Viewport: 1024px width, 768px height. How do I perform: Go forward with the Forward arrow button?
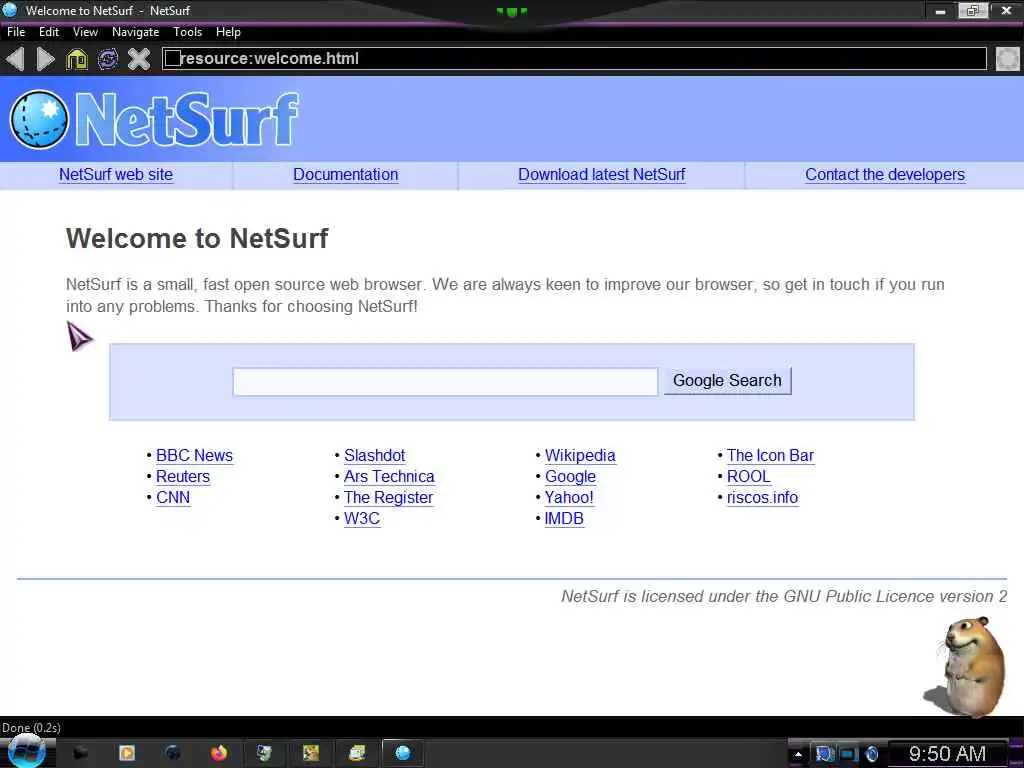pos(45,59)
